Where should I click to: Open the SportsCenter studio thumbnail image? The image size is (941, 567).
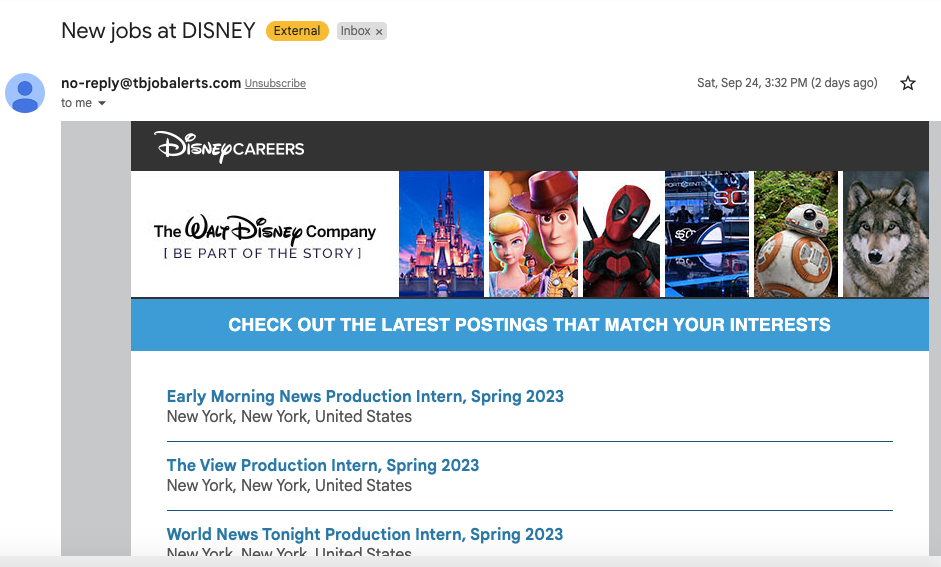pyautogui.click(x=707, y=234)
